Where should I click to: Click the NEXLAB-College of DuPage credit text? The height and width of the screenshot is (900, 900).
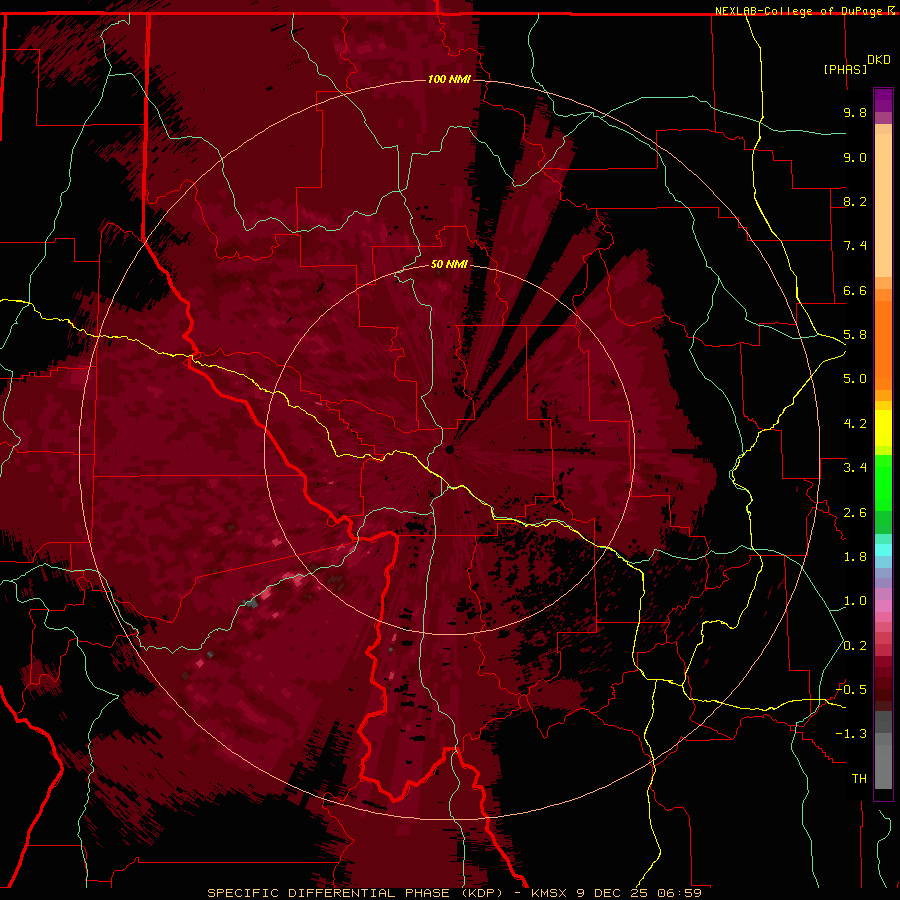(x=801, y=11)
